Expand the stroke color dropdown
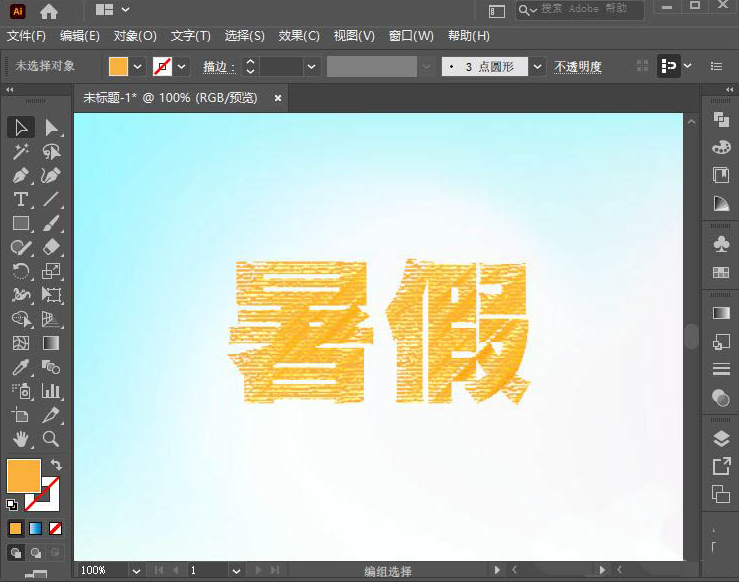 tap(181, 66)
